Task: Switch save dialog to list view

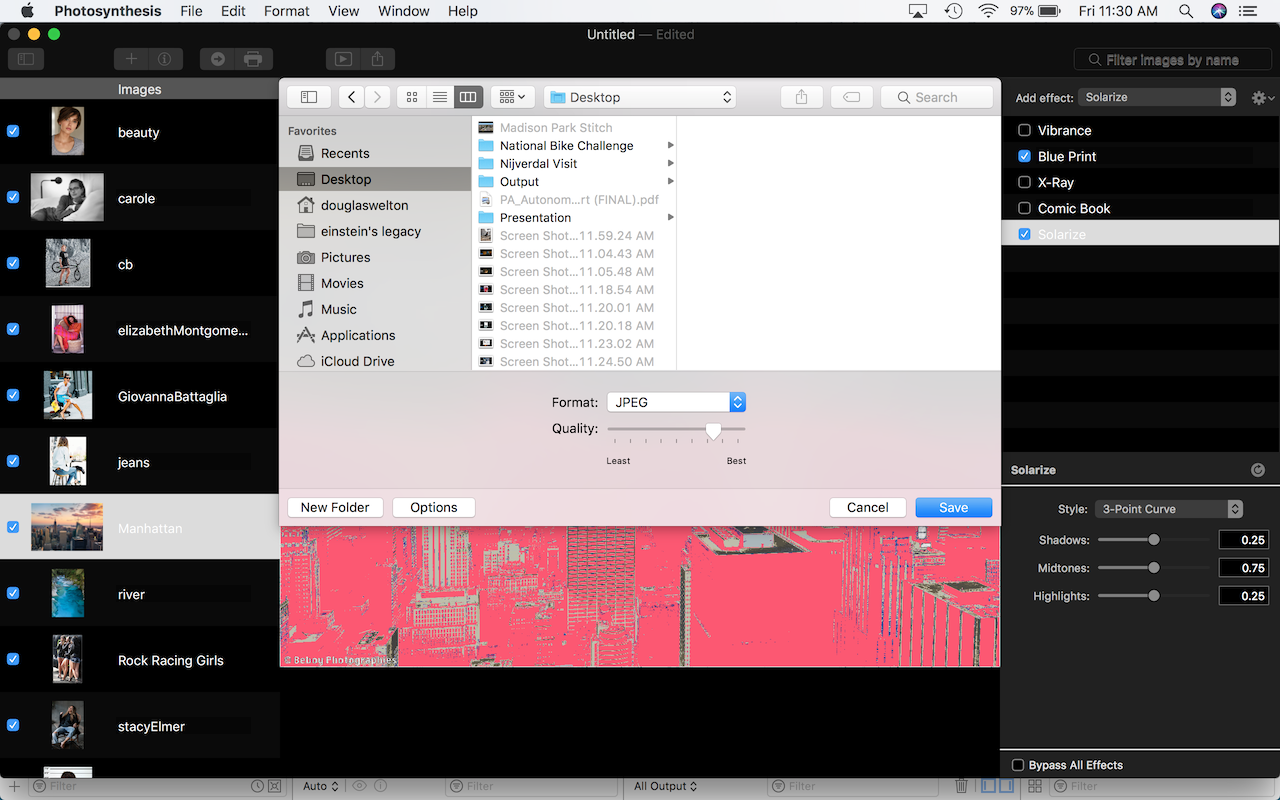Action: click(439, 97)
